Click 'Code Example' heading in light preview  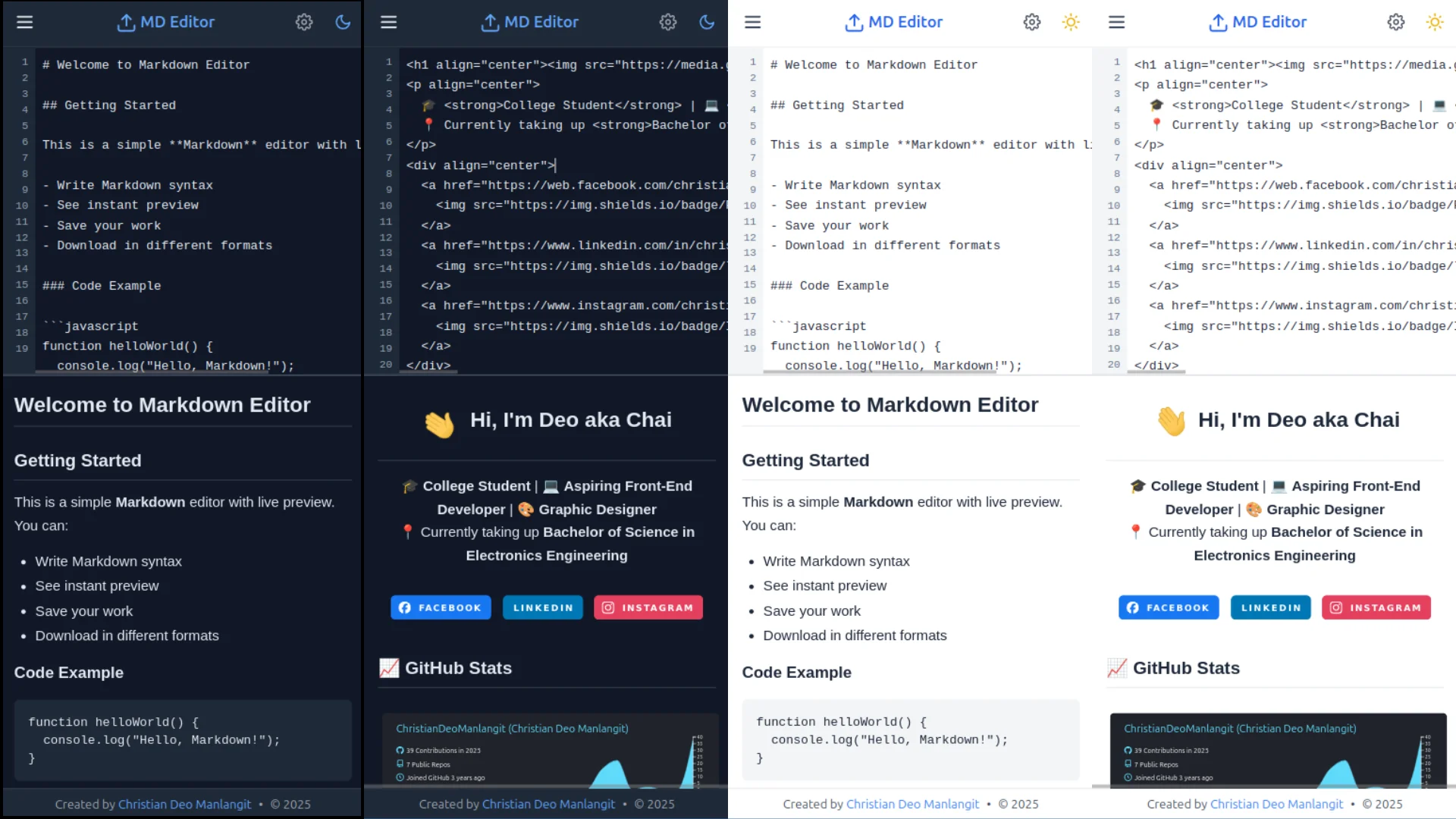pos(796,672)
